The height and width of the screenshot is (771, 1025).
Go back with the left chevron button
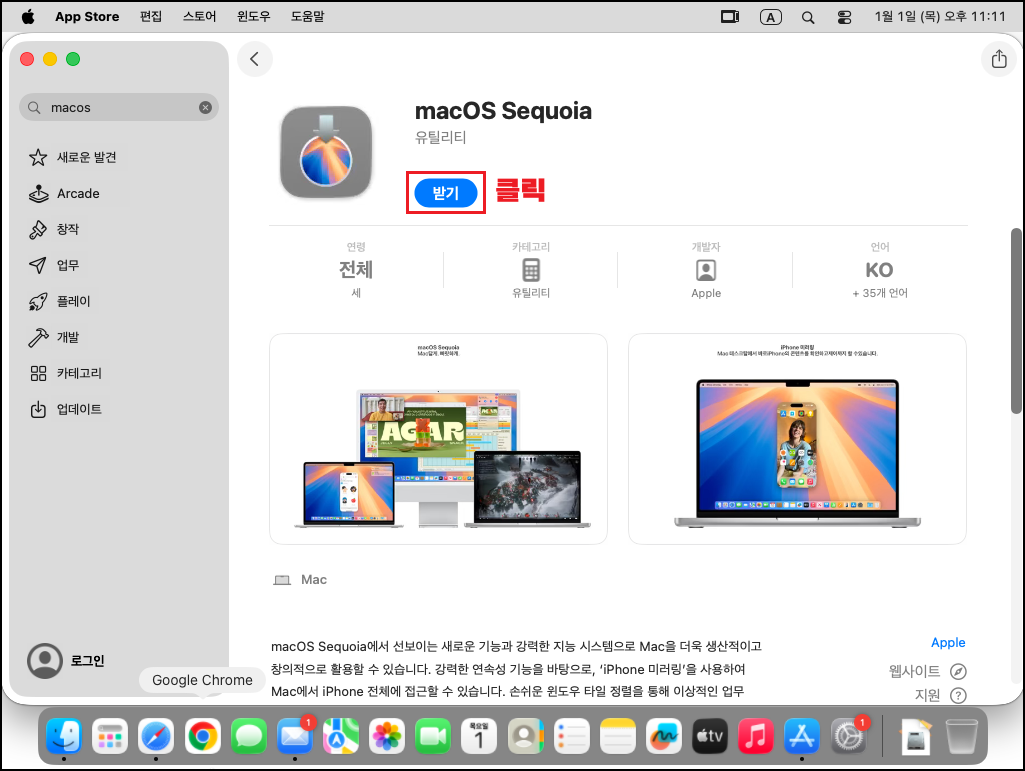(x=254, y=59)
